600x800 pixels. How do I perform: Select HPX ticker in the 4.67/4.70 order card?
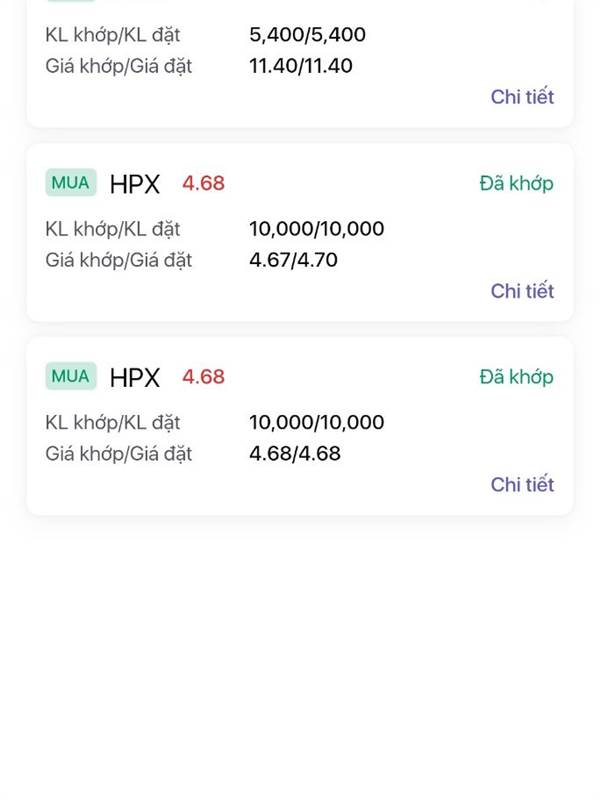click(x=135, y=184)
